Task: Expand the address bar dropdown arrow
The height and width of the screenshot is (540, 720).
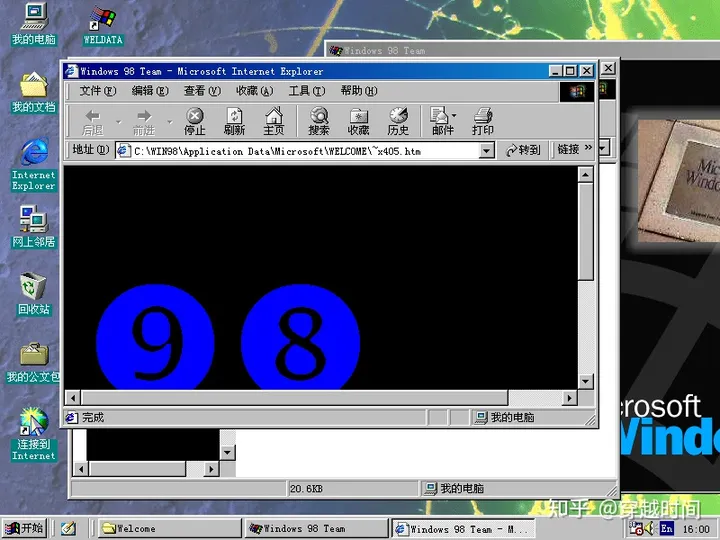Action: point(486,151)
